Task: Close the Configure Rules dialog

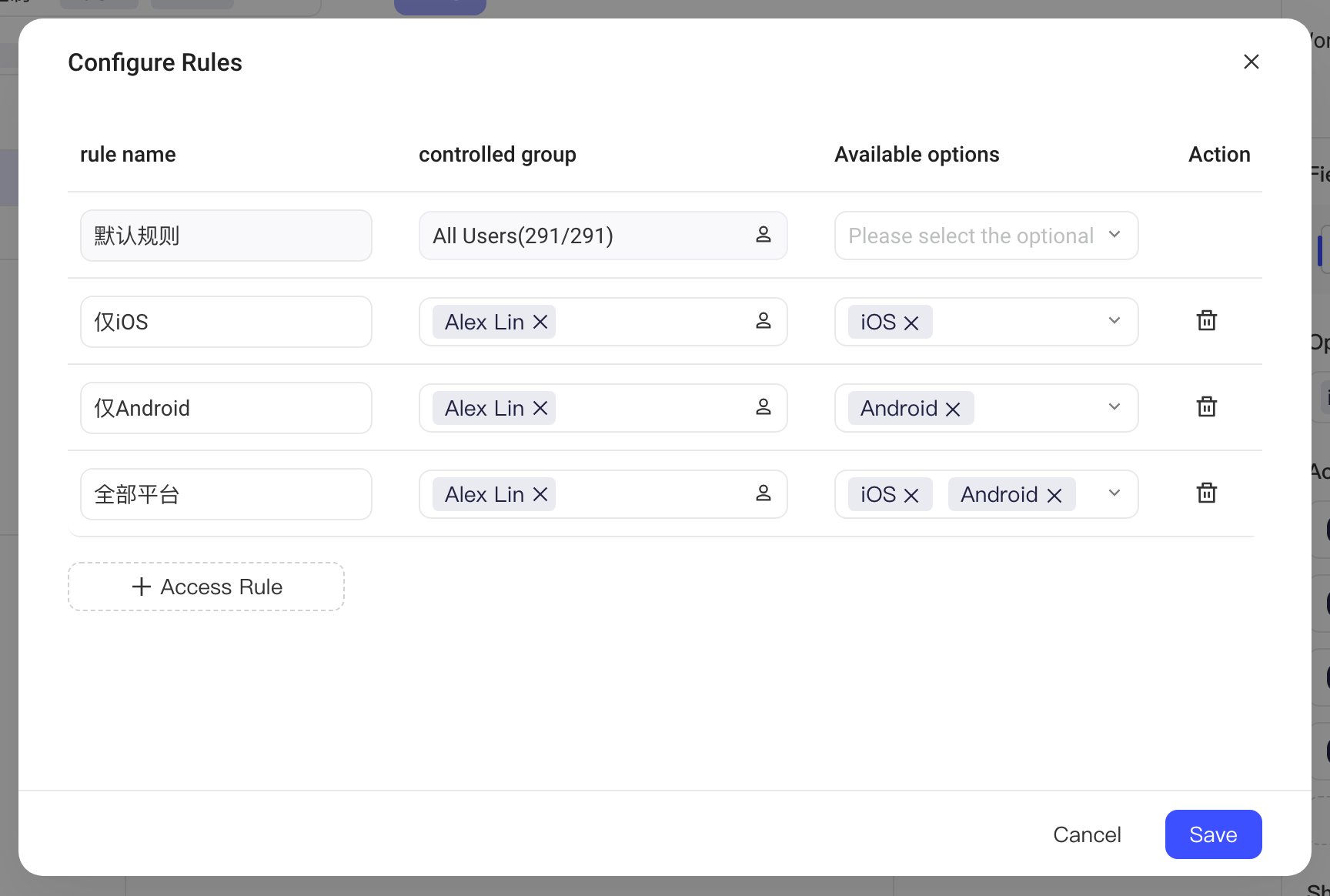Action: [1251, 62]
